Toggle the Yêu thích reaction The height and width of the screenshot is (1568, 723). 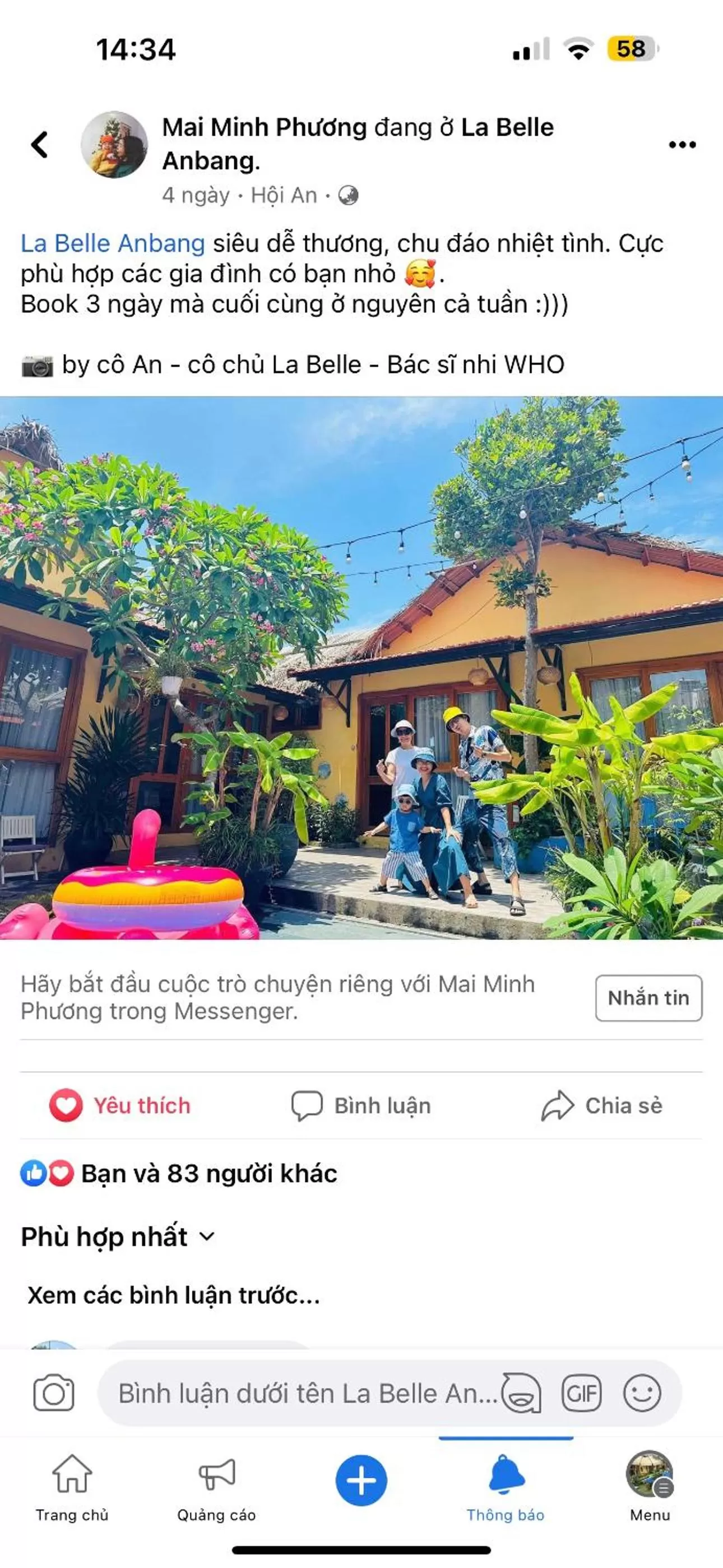[120, 1105]
